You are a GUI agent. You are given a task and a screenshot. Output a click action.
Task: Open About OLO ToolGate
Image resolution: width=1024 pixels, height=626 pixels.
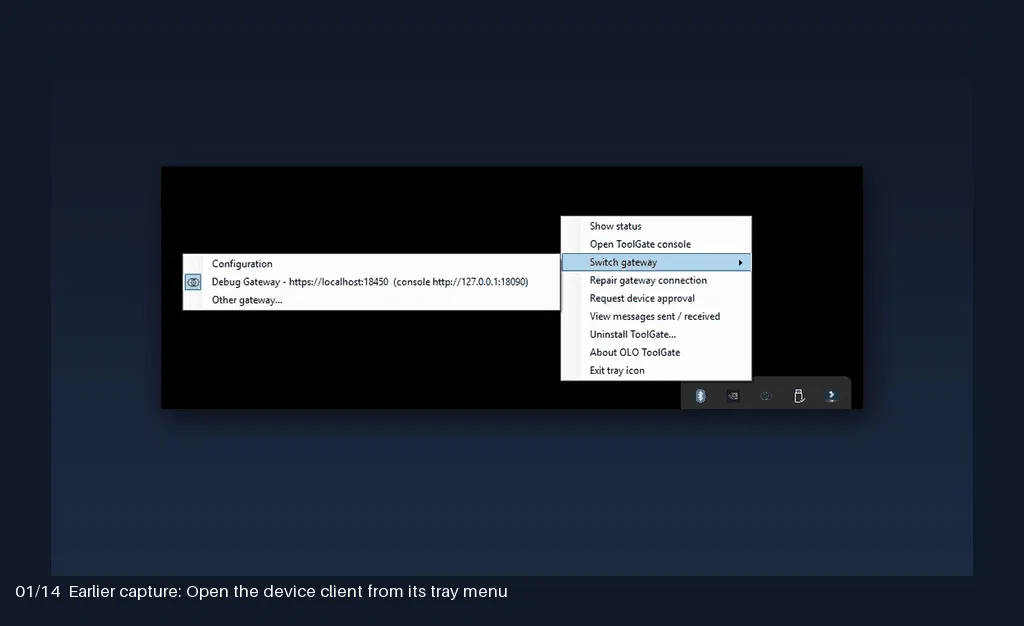click(656, 352)
